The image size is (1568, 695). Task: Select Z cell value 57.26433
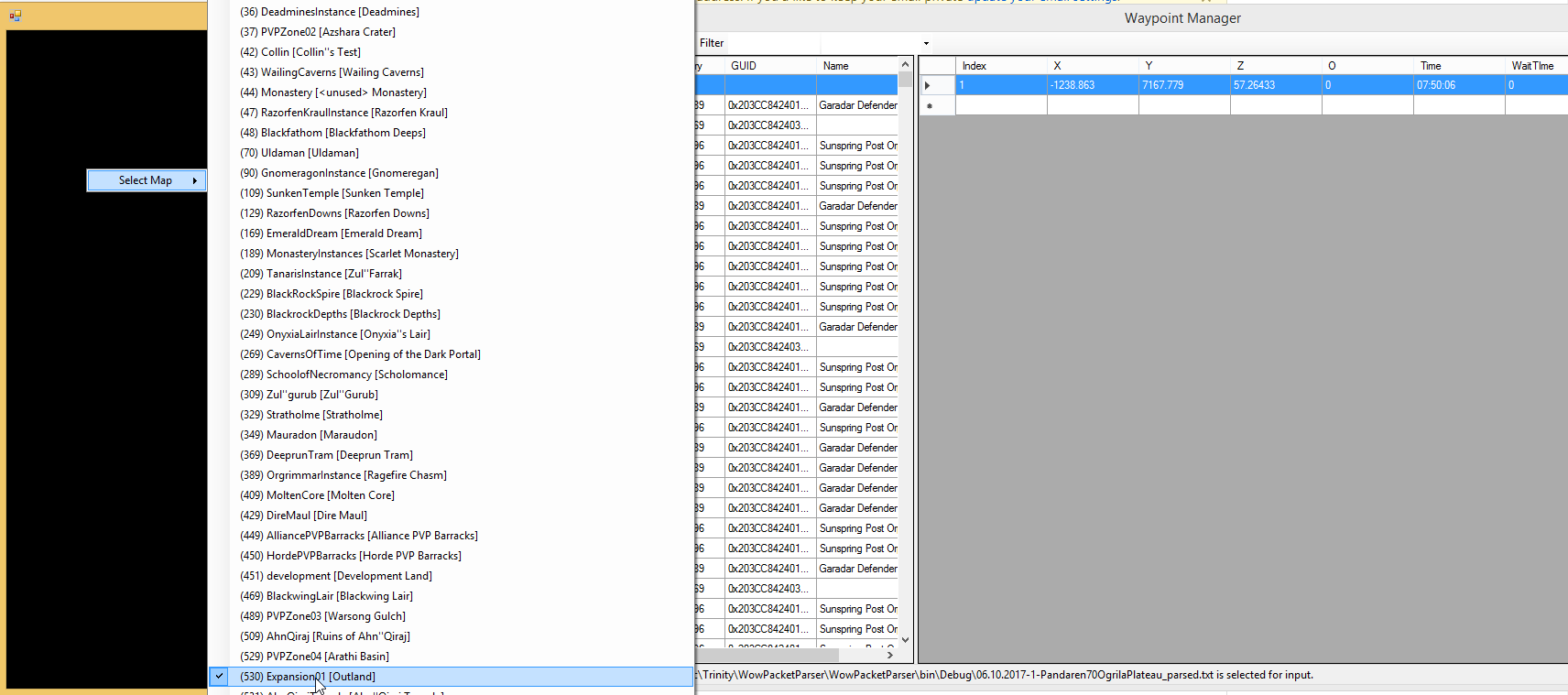coord(1276,85)
